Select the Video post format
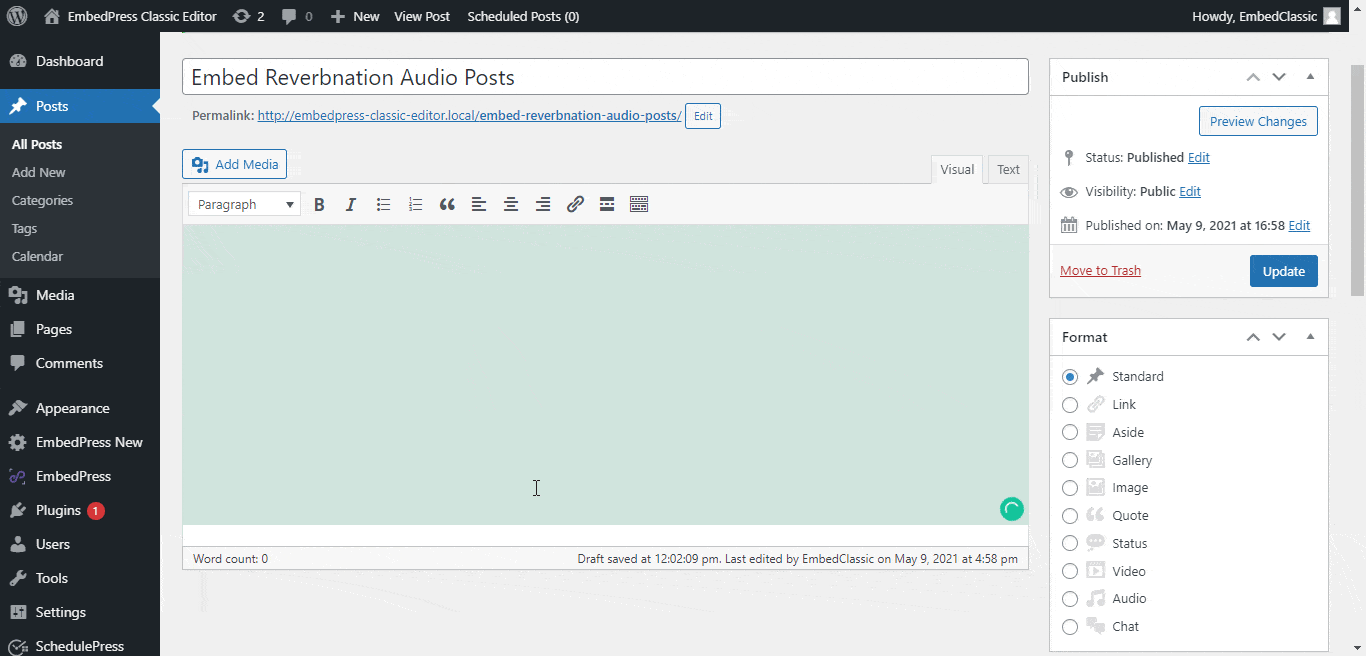1366x656 pixels. pyautogui.click(x=1070, y=571)
